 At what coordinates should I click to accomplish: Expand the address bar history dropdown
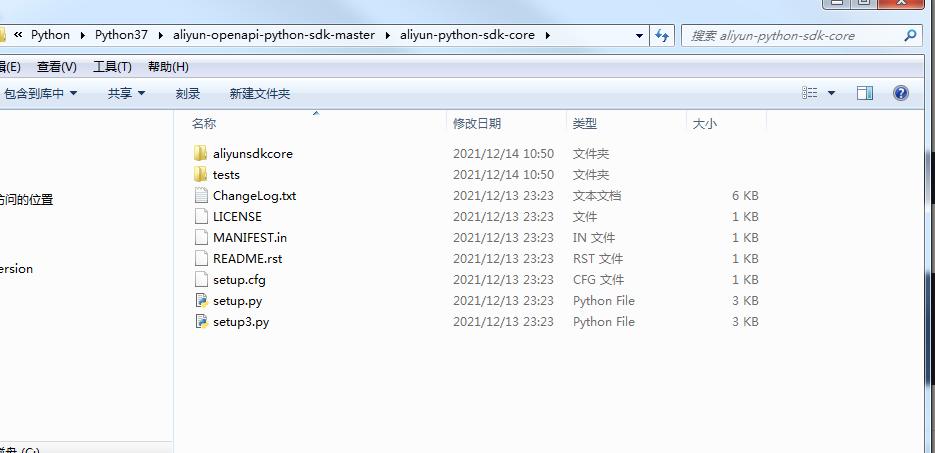[639, 35]
